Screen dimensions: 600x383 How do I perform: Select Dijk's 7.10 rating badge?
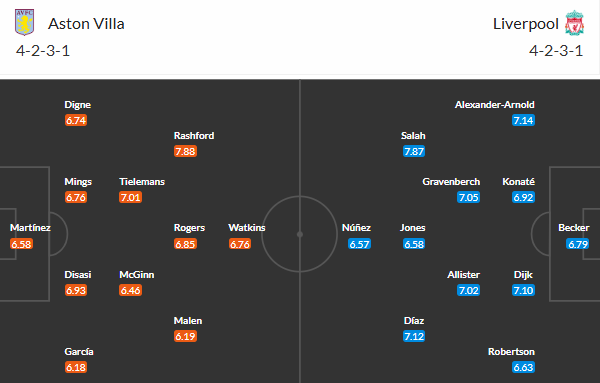click(x=523, y=290)
